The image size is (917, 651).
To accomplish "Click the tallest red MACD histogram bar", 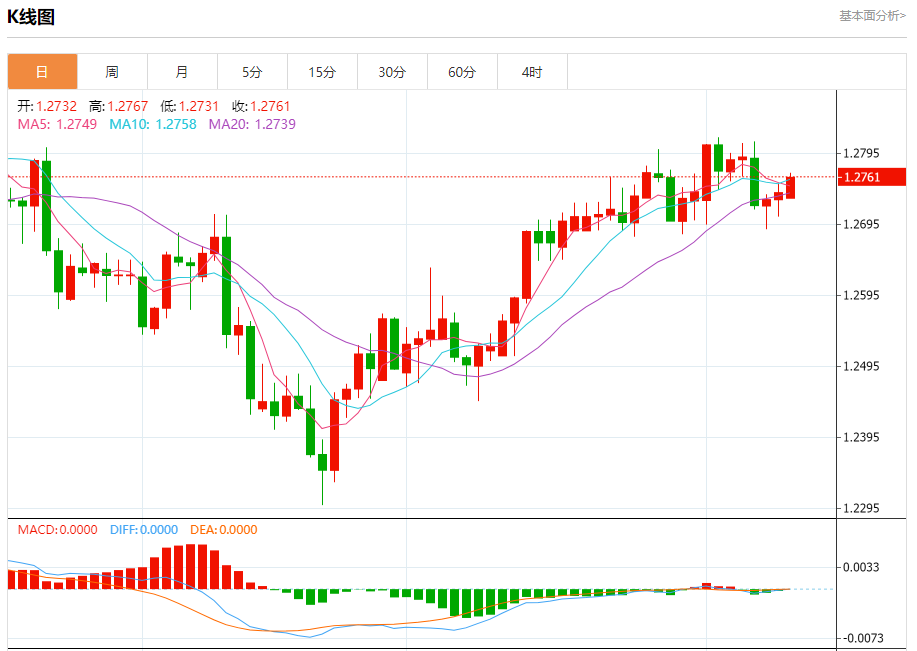I will click(x=191, y=566).
